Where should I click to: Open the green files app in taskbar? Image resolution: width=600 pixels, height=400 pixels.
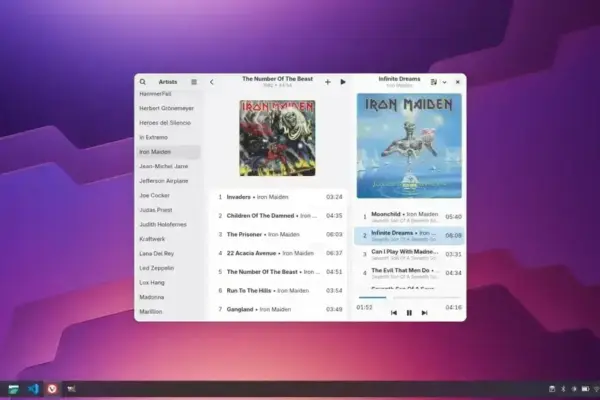tap(13, 389)
